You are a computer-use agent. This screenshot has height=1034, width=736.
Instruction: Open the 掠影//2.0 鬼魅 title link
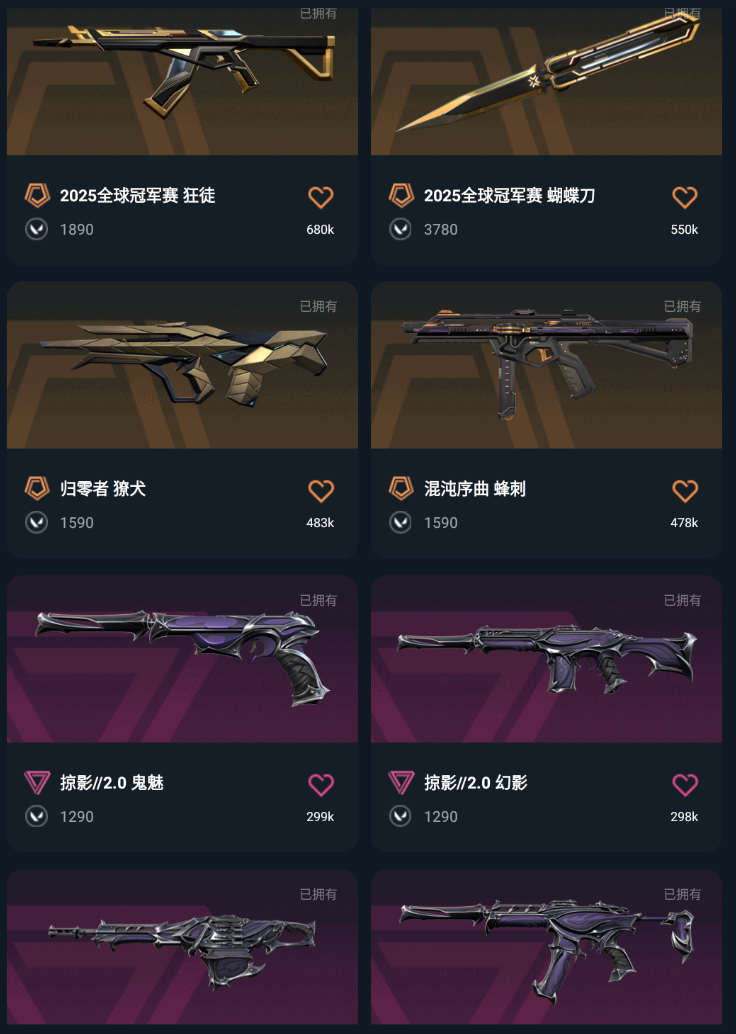[x=111, y=783]
